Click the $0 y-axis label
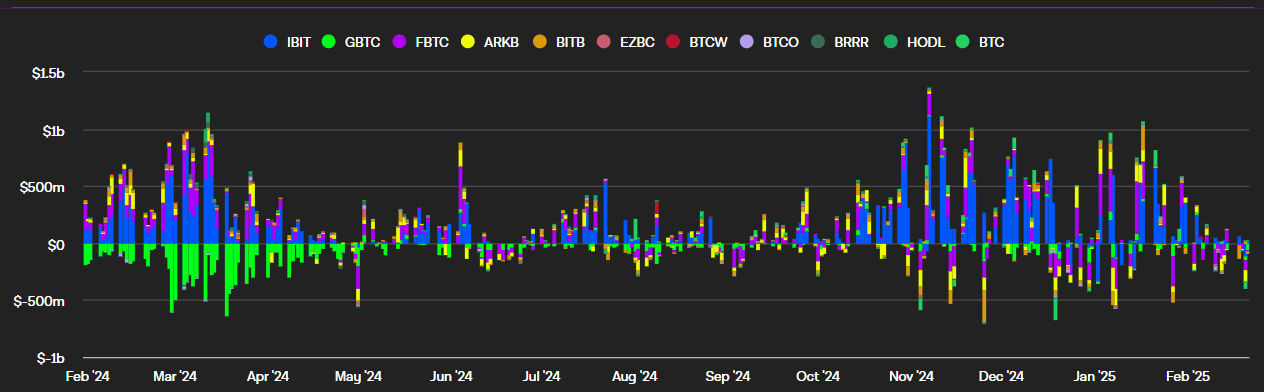 point(57,245)
